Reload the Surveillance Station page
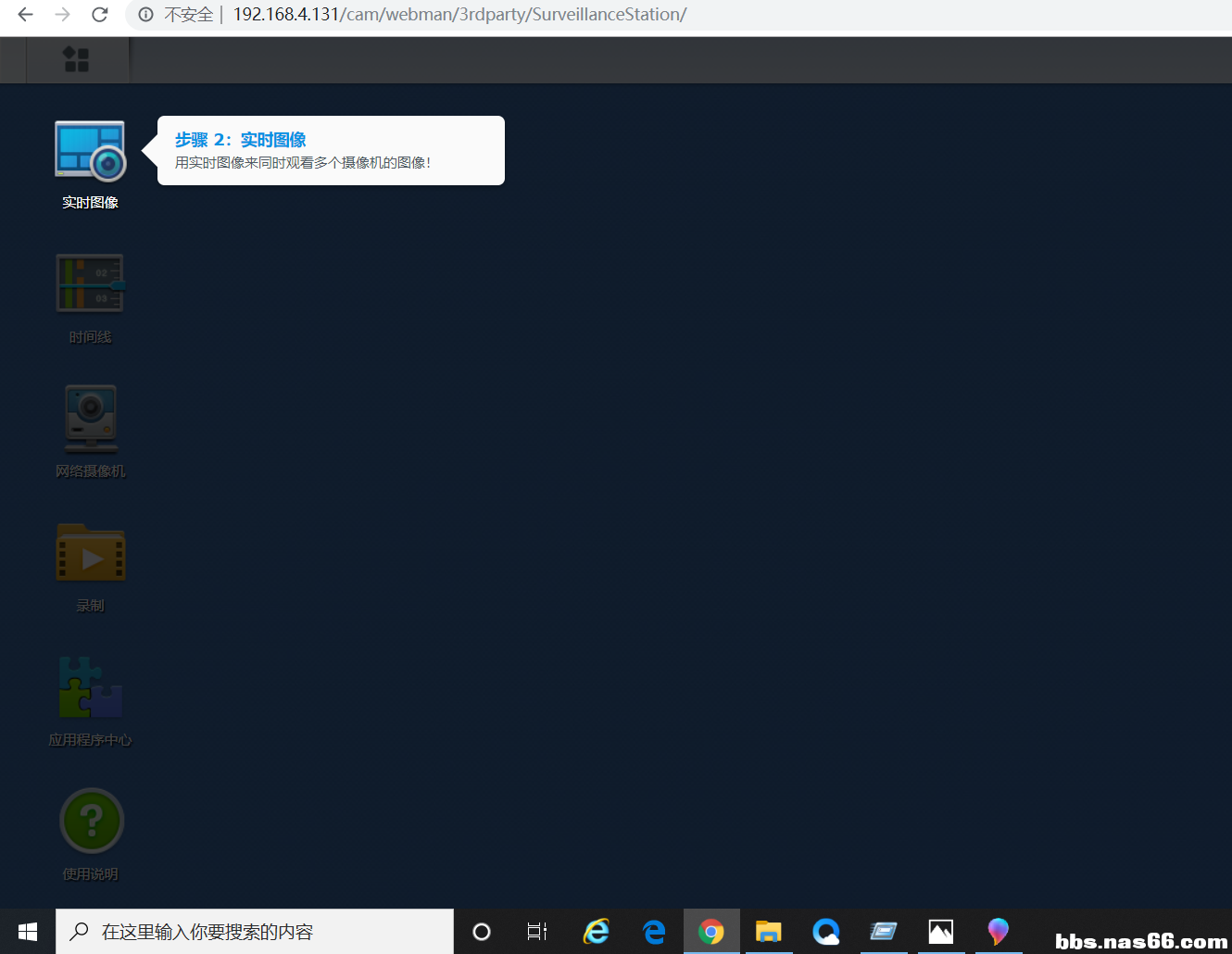 coord(100,15)
